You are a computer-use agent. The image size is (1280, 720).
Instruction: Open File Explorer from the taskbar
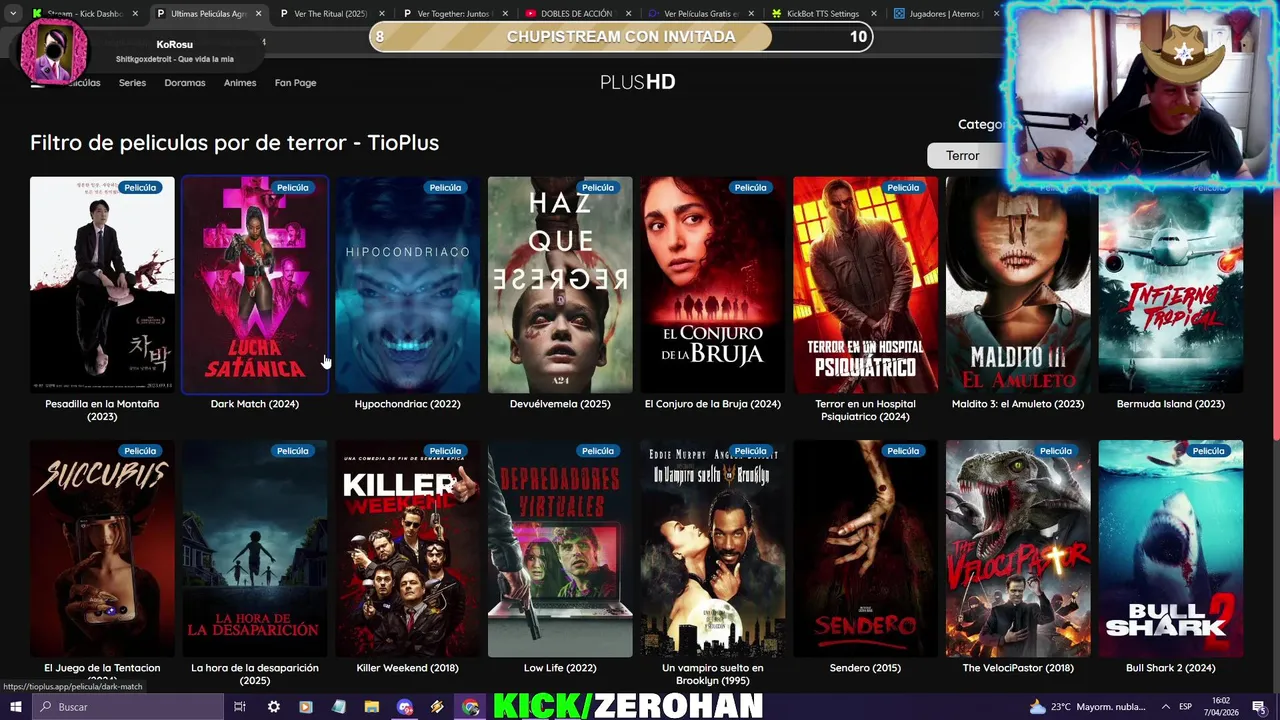coord(371,706)
